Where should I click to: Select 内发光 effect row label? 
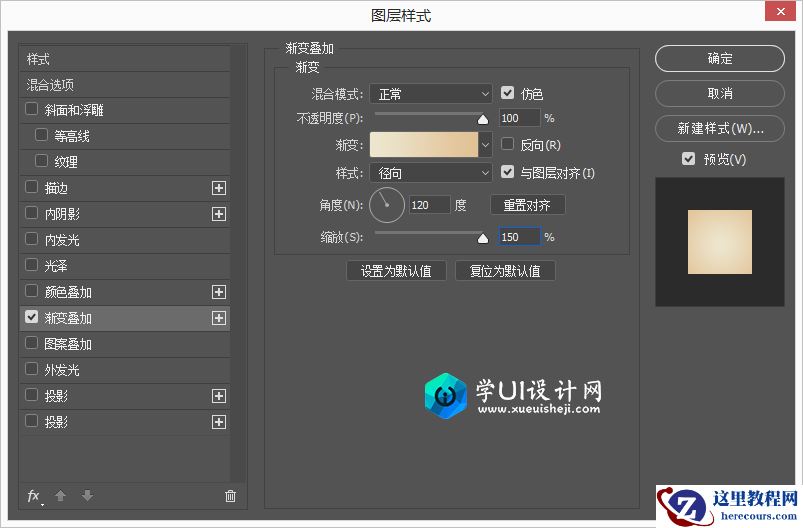tap(61, 240)
